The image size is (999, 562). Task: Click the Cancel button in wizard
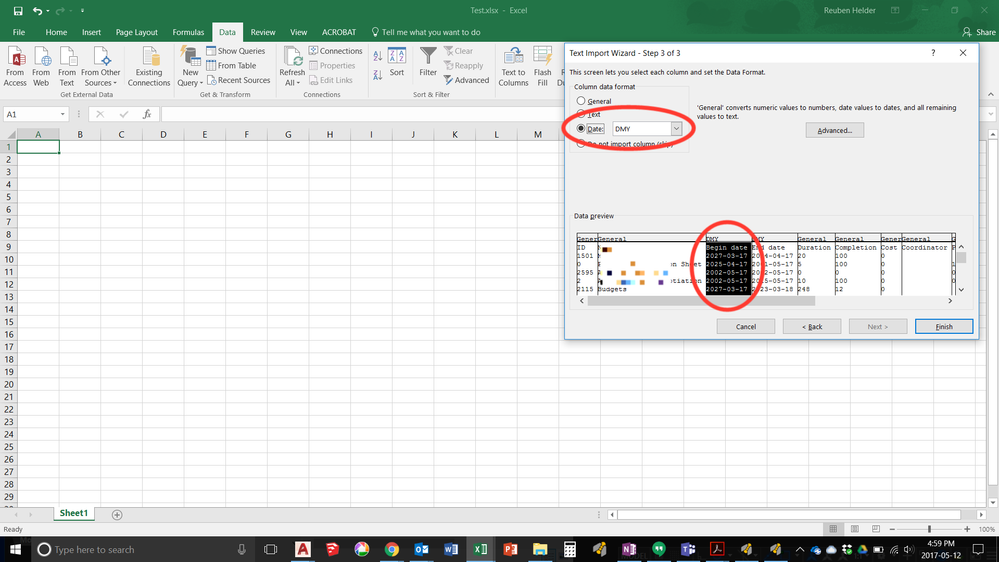[x=745, y=326]
